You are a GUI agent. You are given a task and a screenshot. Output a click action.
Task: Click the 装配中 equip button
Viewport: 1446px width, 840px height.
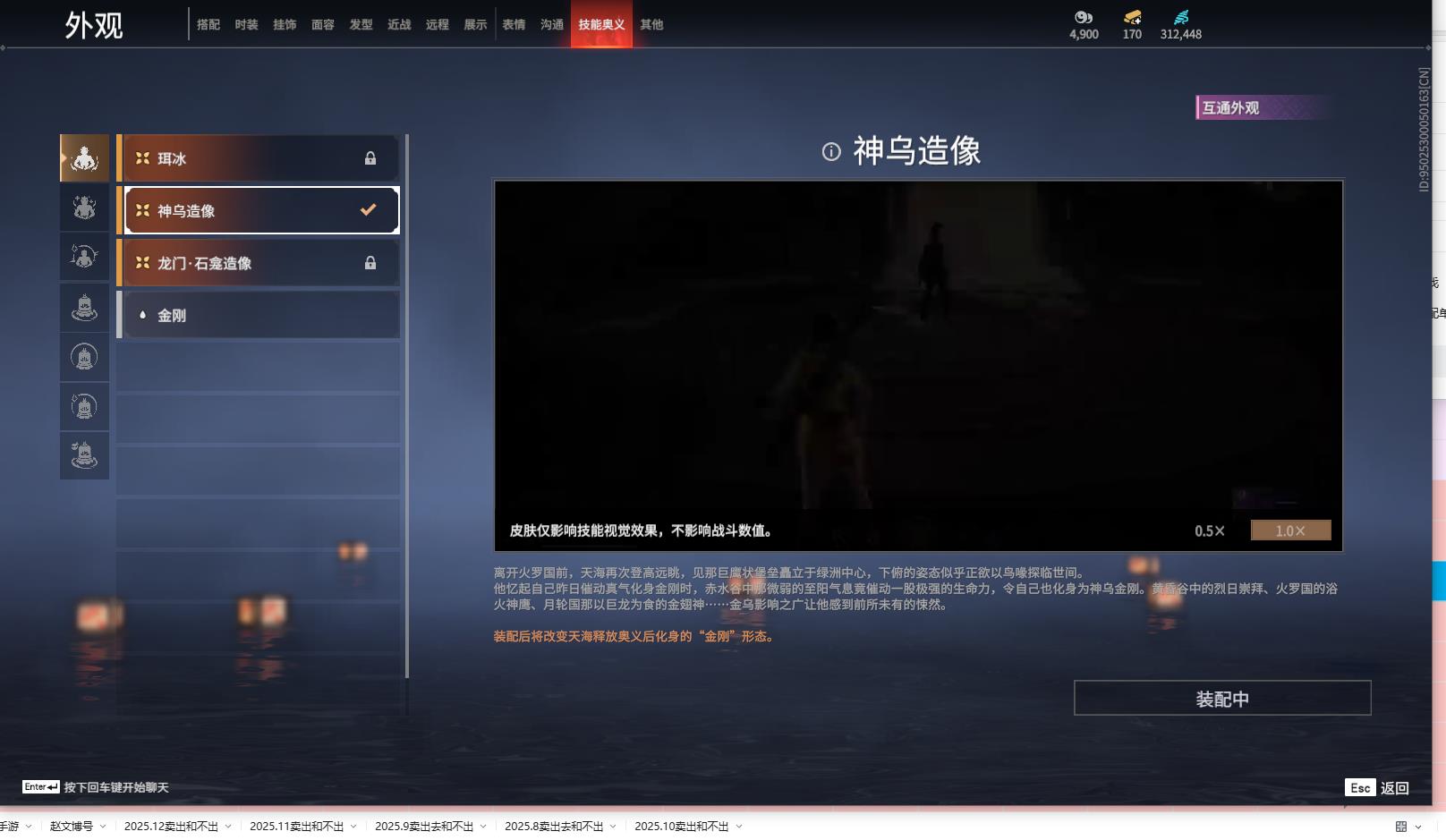1222,698
